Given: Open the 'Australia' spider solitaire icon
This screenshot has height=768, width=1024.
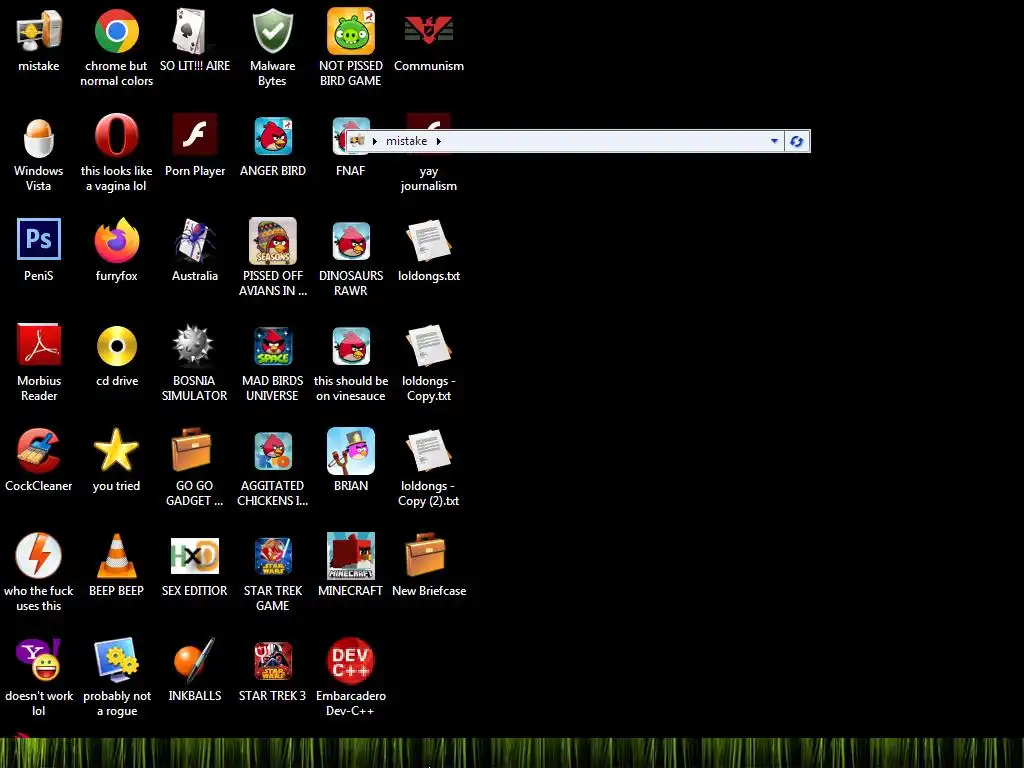Looking at the screenshot, I should (195, 240).
